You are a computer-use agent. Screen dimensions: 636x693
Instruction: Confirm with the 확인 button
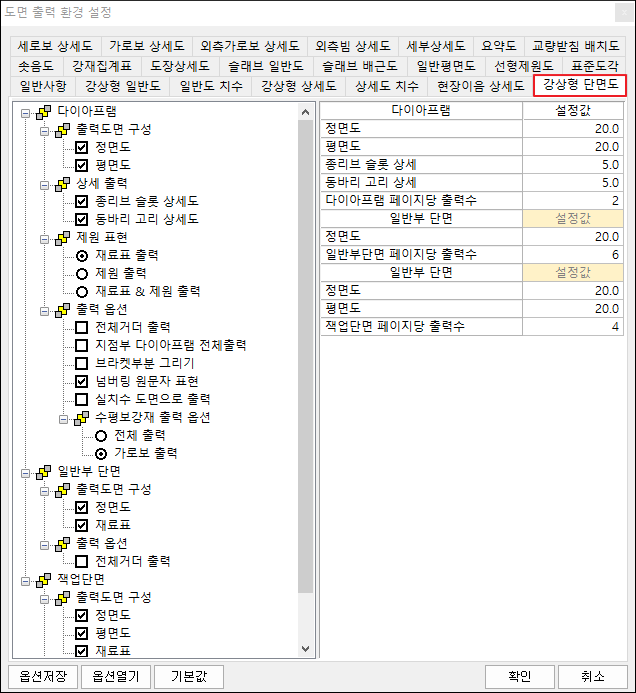point(520,676)
